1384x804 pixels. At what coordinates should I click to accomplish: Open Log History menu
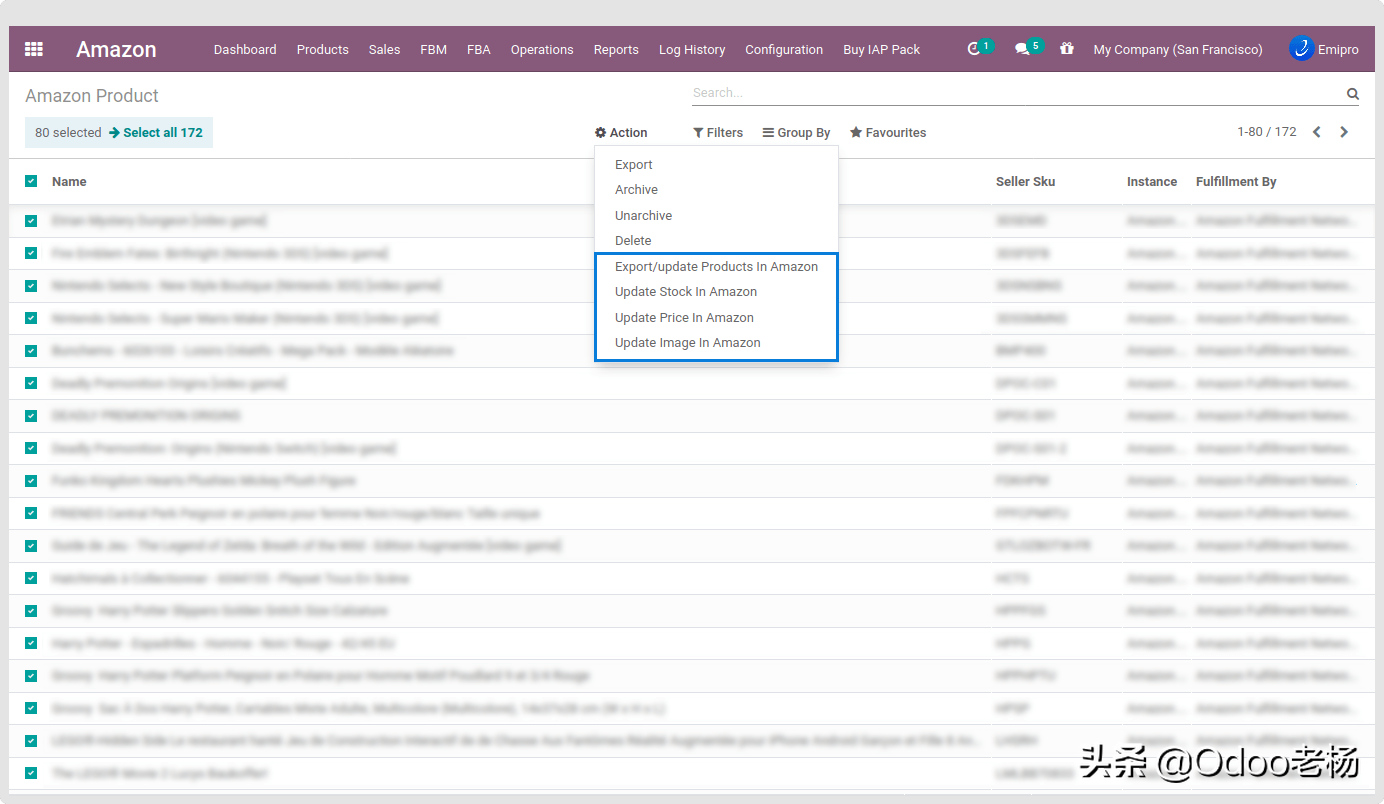click(x=692, y=49)
